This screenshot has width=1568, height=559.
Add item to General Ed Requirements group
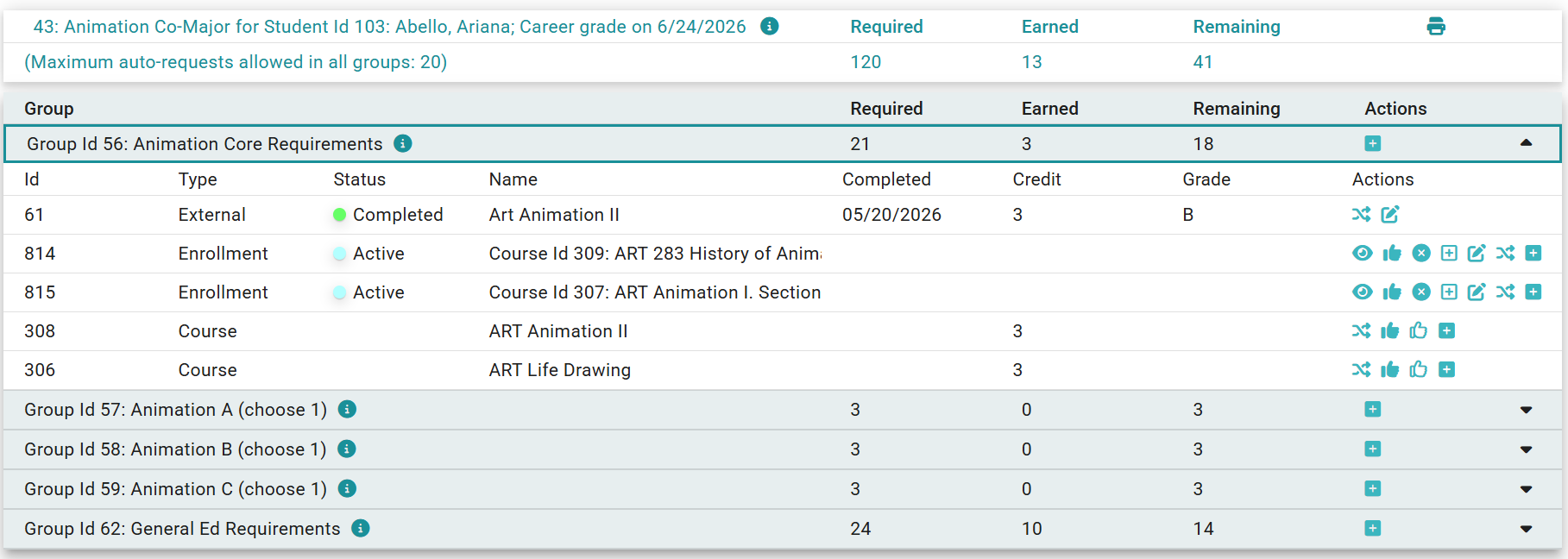[1373, 528]
